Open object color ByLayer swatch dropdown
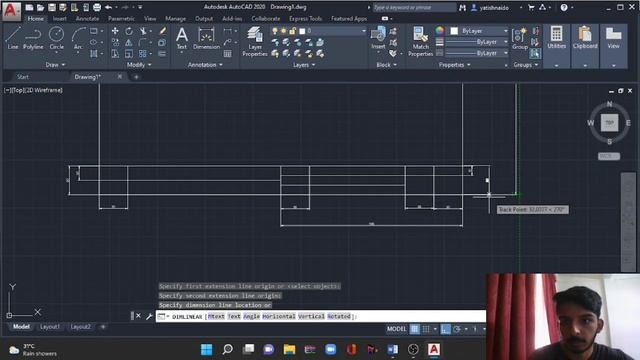Viewport: 640px width, 360px height. (479, 31)
